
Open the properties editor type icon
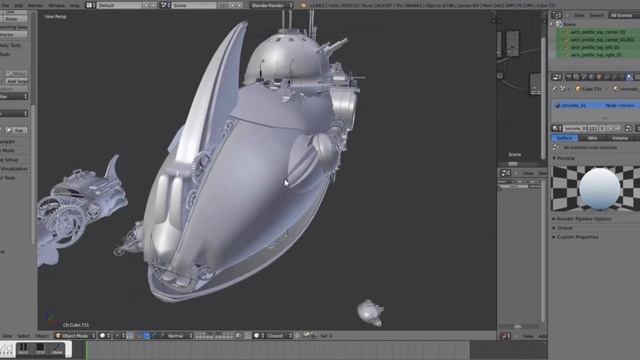pyautogui.click(x=556, y=77)
